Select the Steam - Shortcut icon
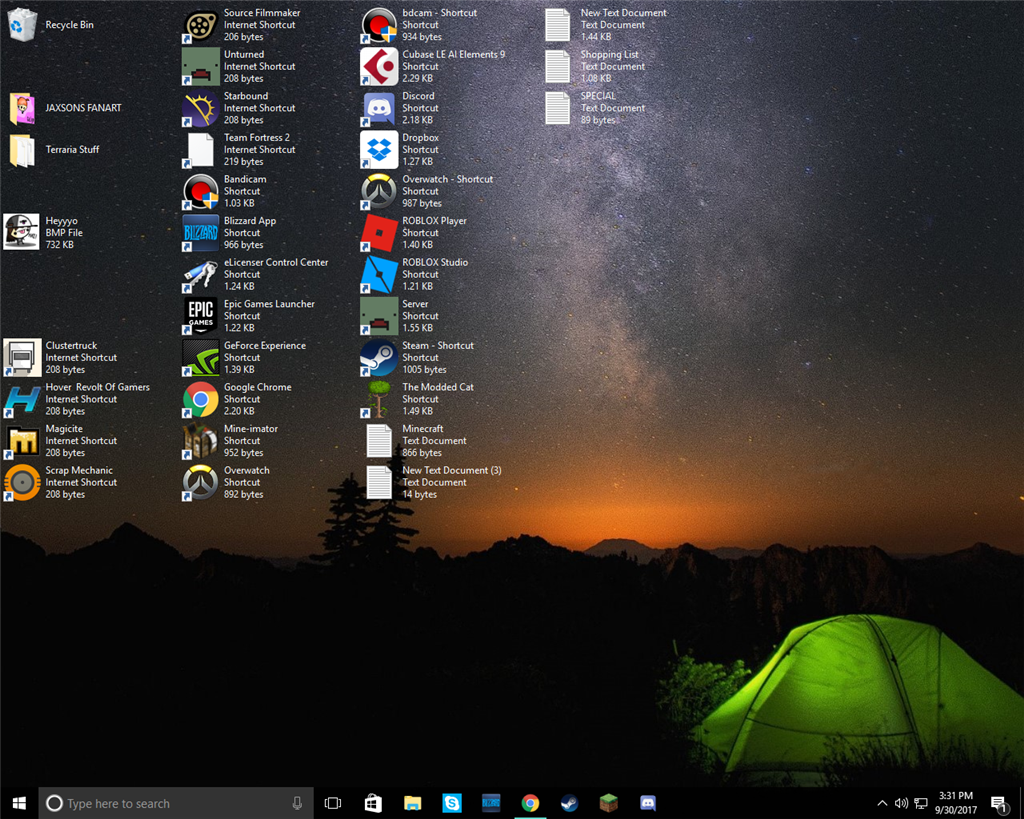This screenshot has height=819, width=1024. tap(379, 357)
